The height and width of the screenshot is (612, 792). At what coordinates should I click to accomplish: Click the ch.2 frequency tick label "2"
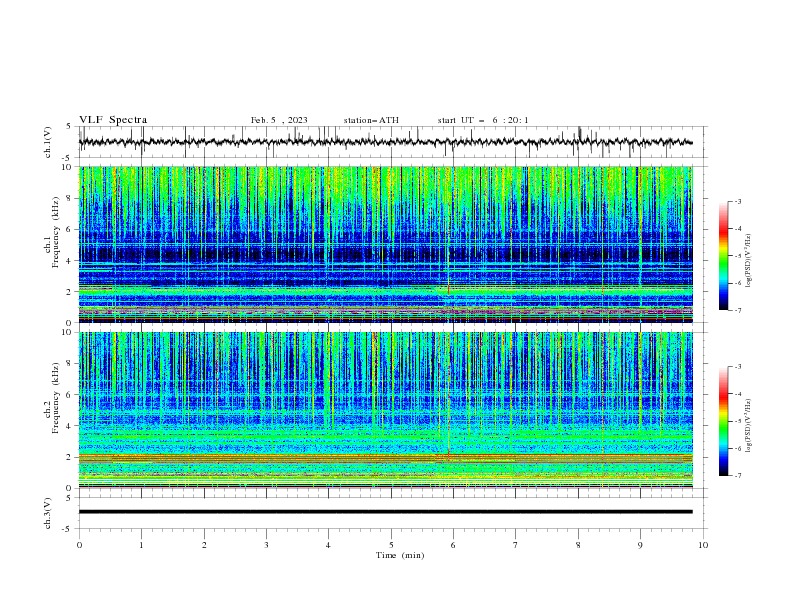(69, 457)
